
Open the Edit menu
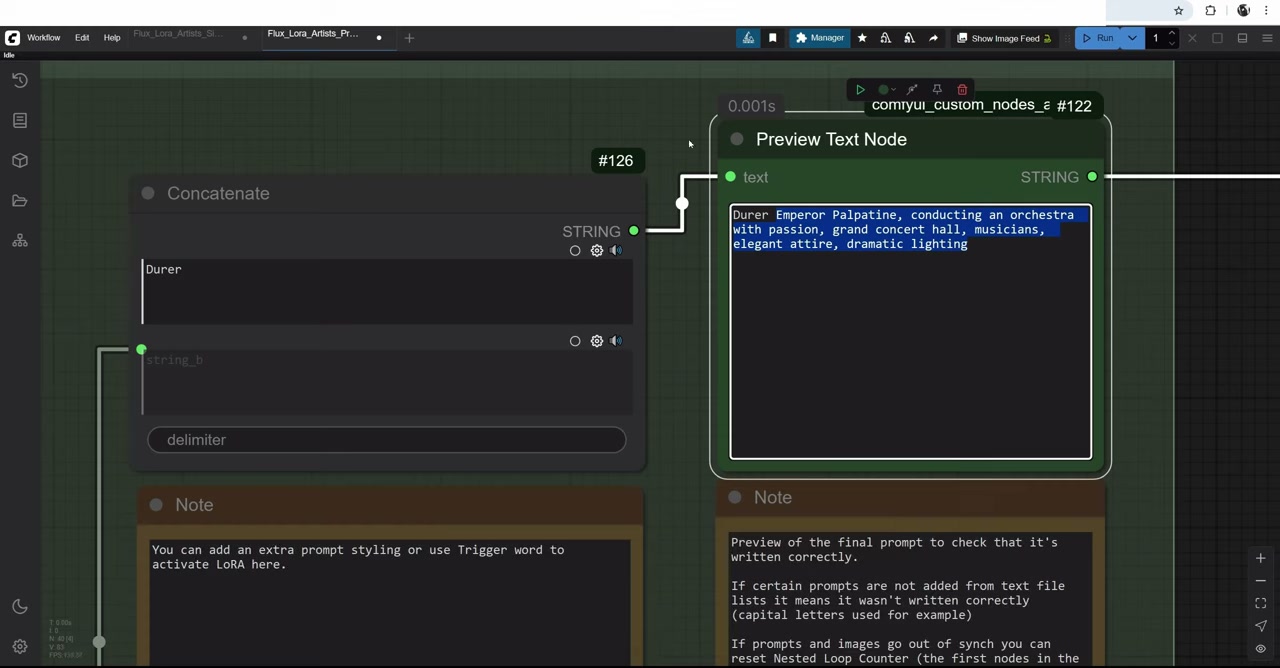(82, 38)
